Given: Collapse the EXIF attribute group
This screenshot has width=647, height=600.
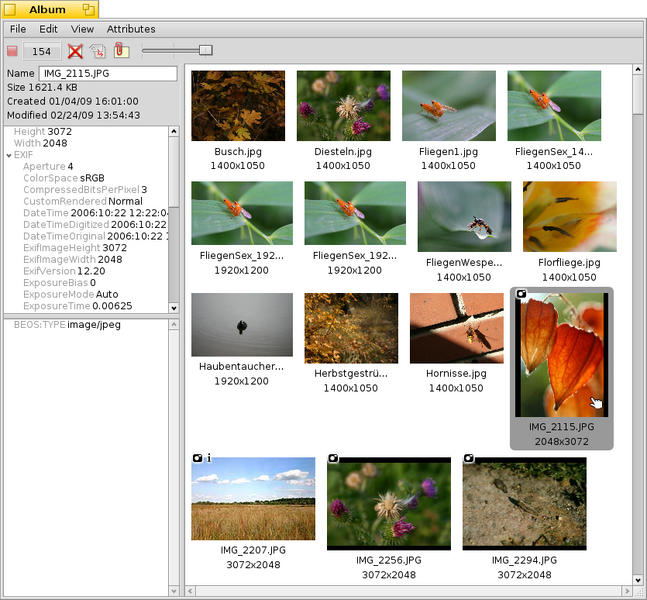Looking at the screenshot, I should click(9, 156).
